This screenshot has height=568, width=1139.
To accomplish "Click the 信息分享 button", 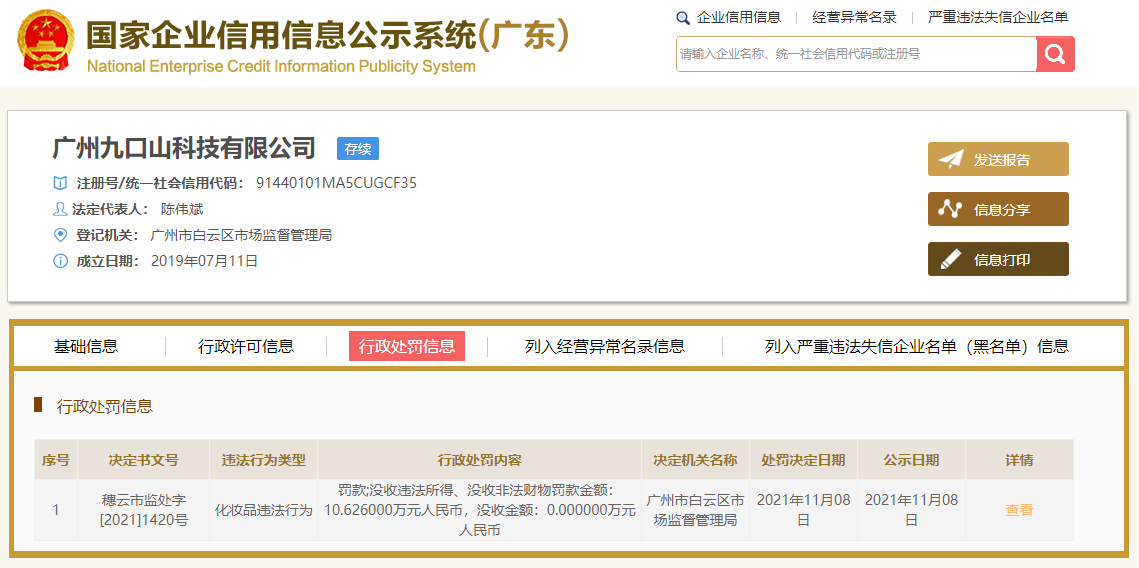I will (x=998, y=209).
